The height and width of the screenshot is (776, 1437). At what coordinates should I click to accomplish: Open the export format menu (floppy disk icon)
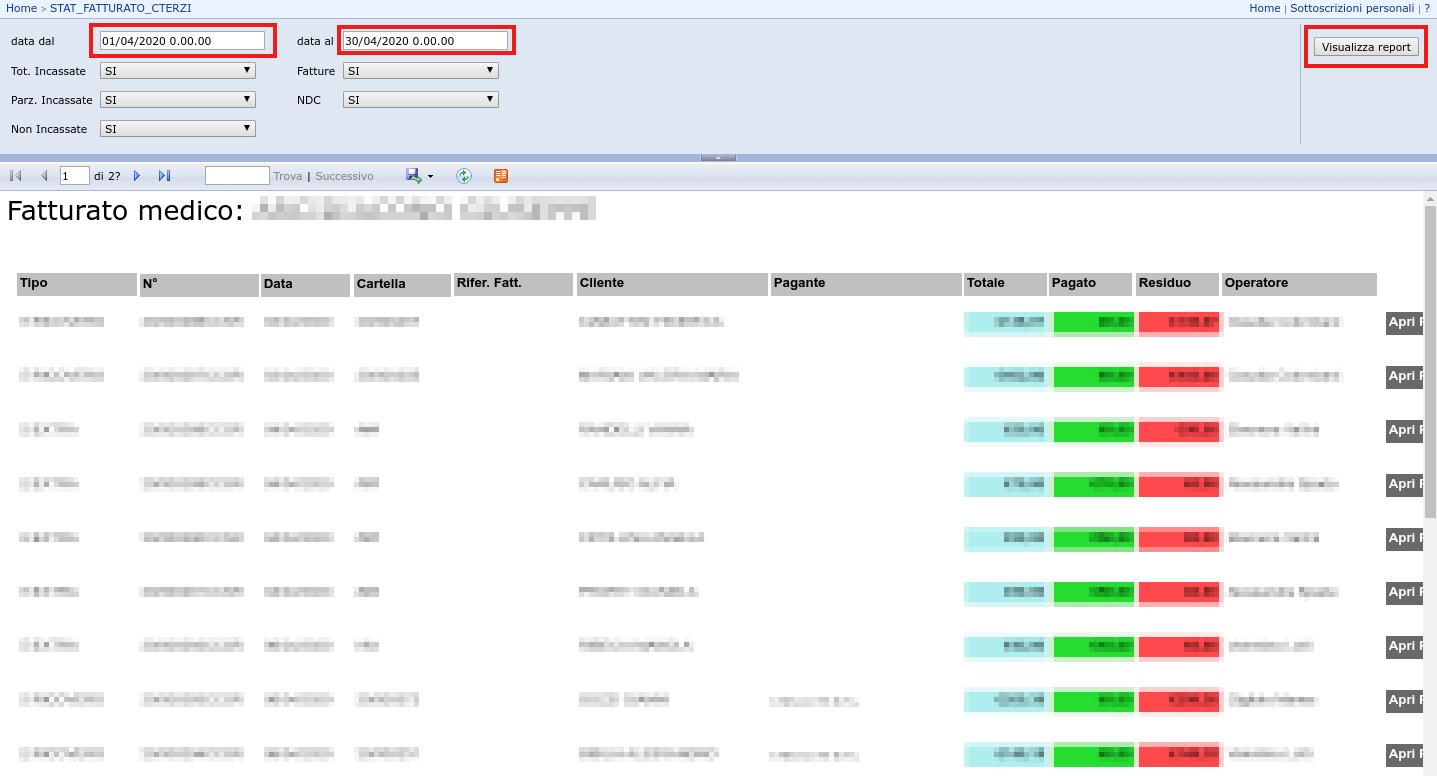click(x=419, y=176)
